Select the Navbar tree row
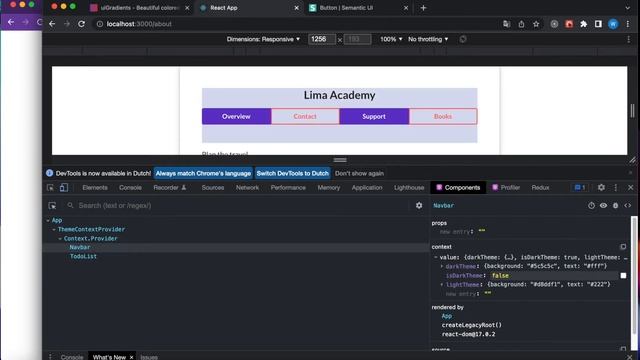The width and height of the screenshot is (640, 360). (236, 247)
